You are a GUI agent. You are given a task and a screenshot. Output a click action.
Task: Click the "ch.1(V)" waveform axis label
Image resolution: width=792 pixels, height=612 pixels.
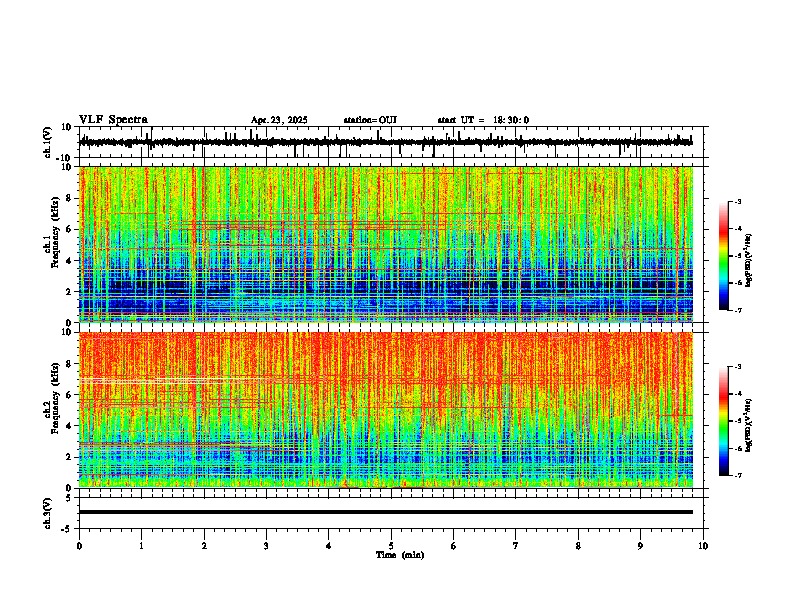(48, 142)
